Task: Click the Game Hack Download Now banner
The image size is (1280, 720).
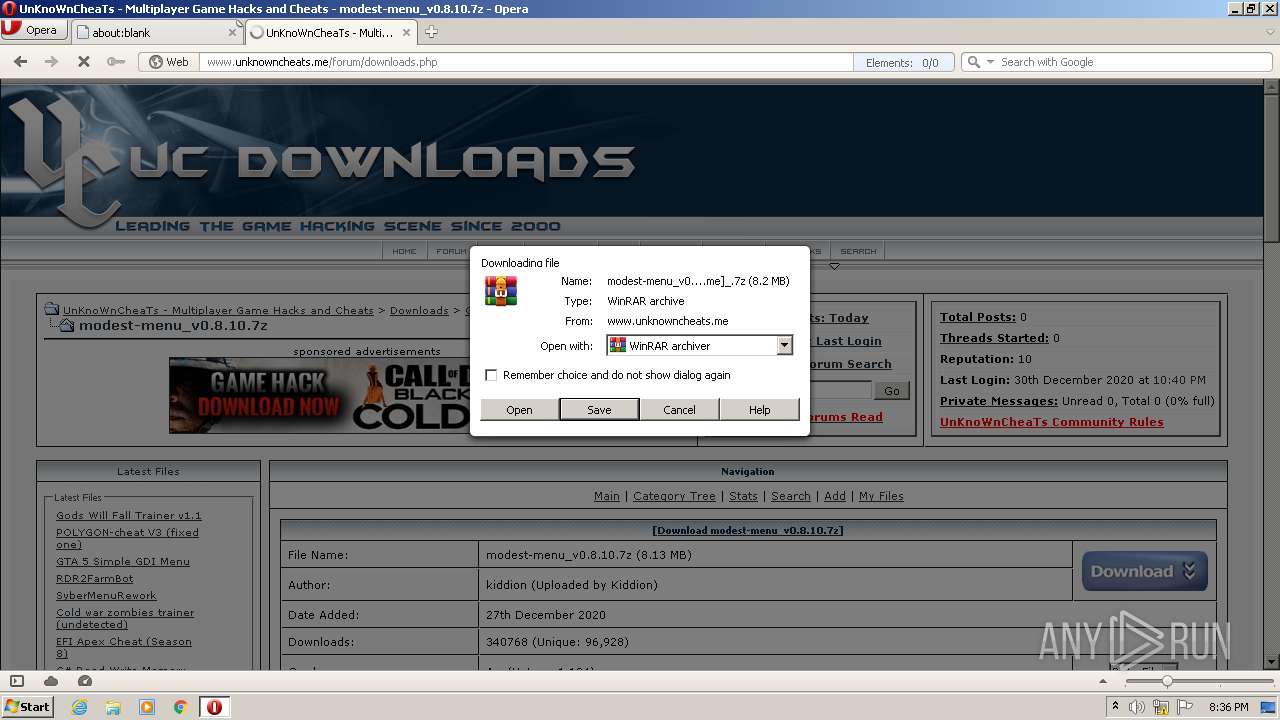Action: coord(320,395)
